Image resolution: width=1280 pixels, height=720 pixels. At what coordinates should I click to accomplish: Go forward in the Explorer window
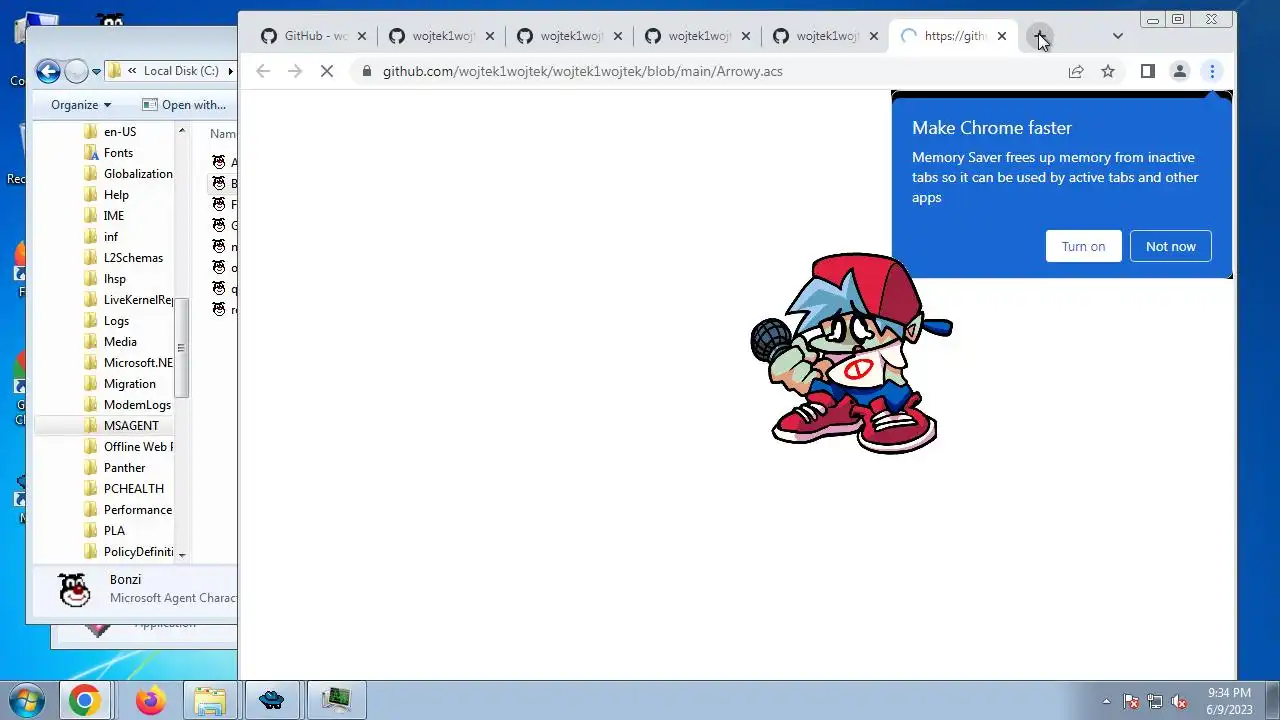tap(76, 71)
